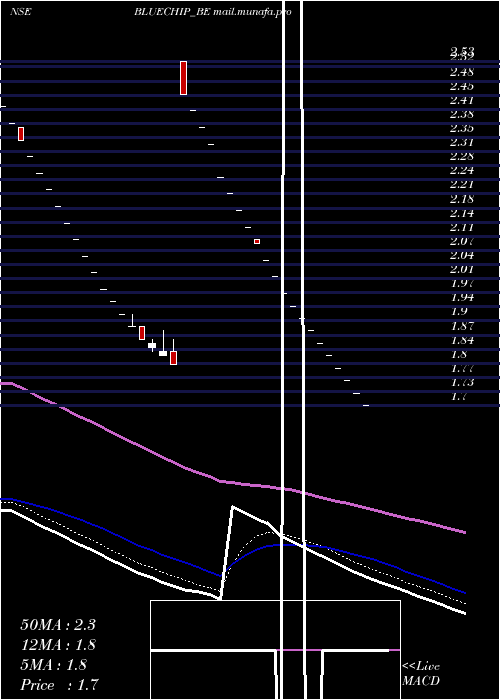Viewport: 500px width, 700px height.
Task: Click the <<Live MACD label
Action: 421,674
